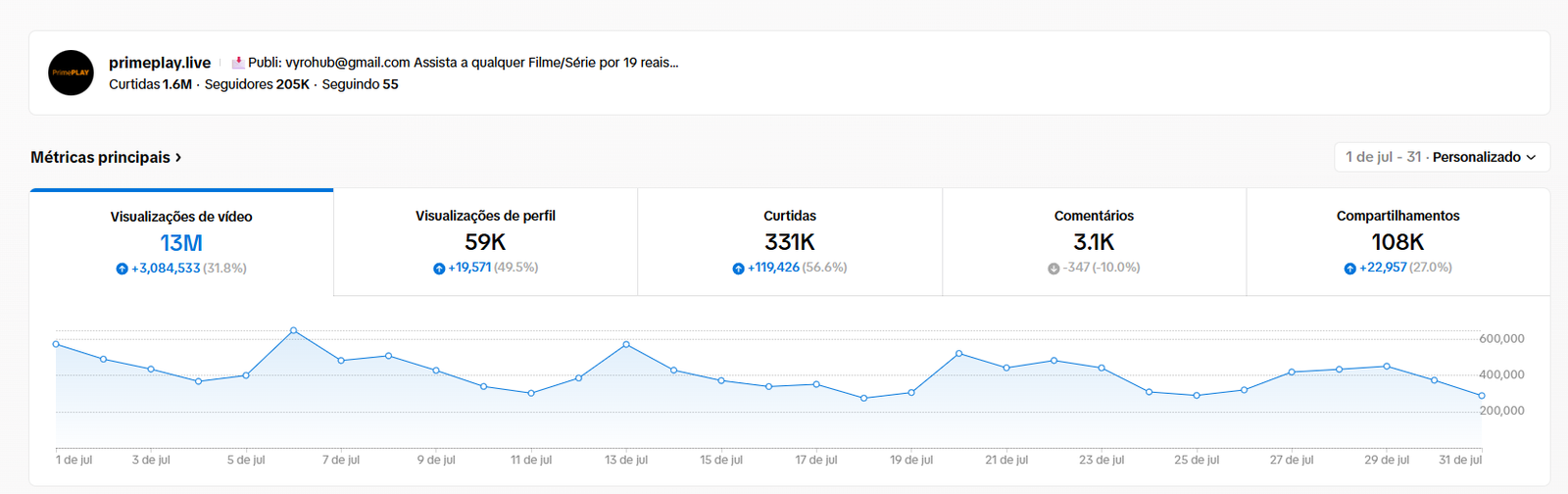Select the Compartilhamentos metrics tab
The width and height of the screenshot is (1568, 494).
(1398, 242)
